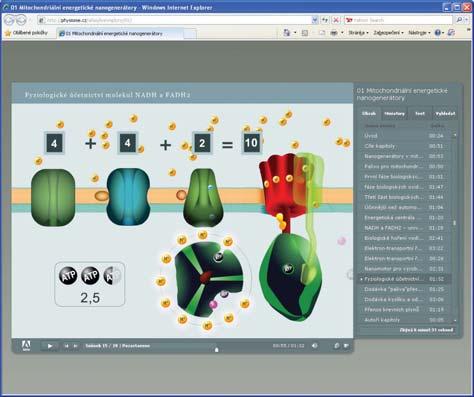Select the Energetická centrála entry
Screen dimensions: 474x397
pyautogui.click(x=405, y=218)
